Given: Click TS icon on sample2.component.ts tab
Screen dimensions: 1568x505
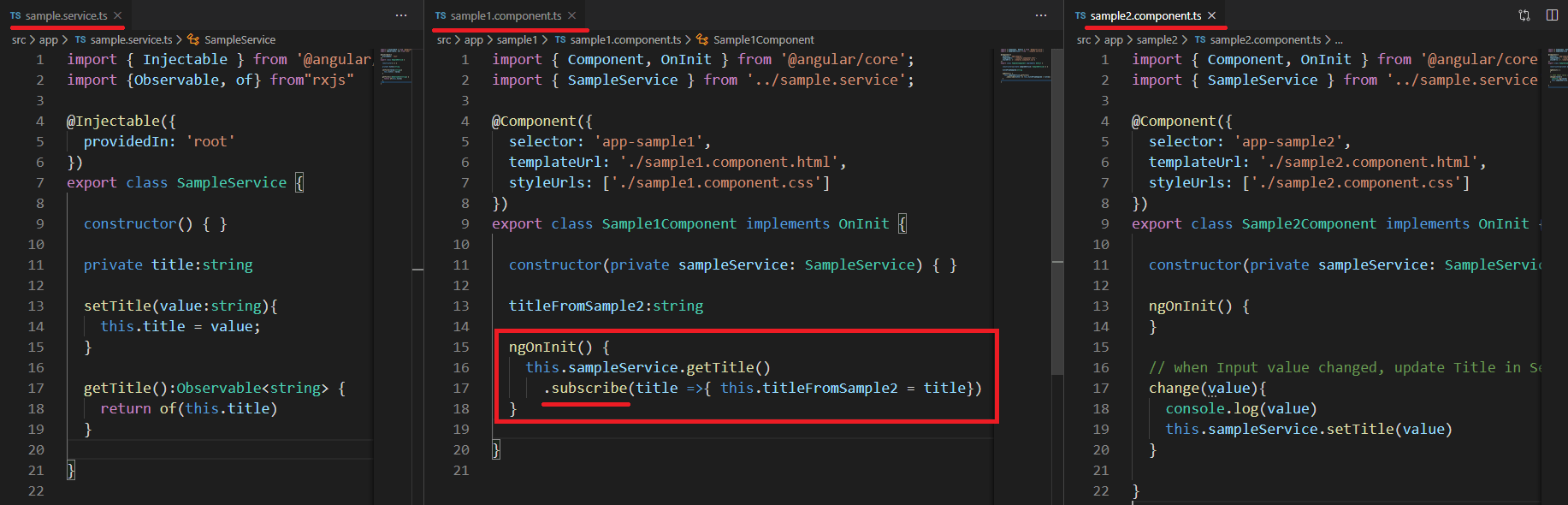Looking at the screenshot, I should click(1080, 15).
